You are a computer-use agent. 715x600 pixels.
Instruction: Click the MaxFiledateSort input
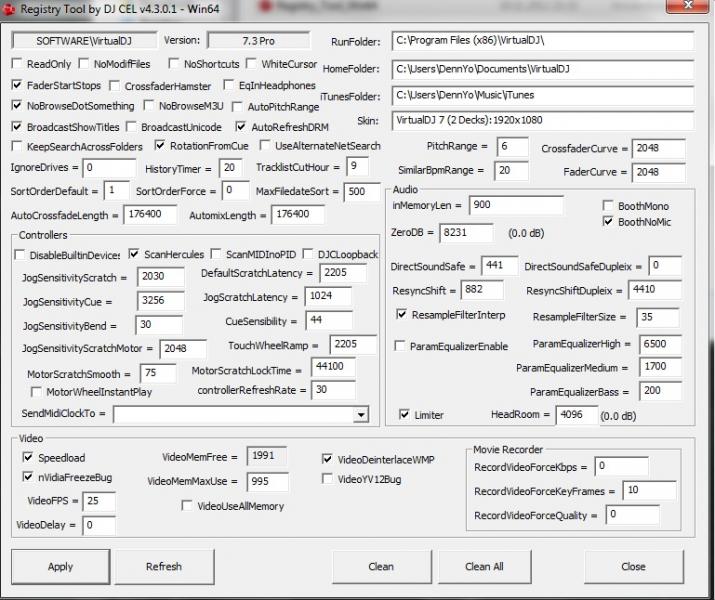click(x=362, y=192)
